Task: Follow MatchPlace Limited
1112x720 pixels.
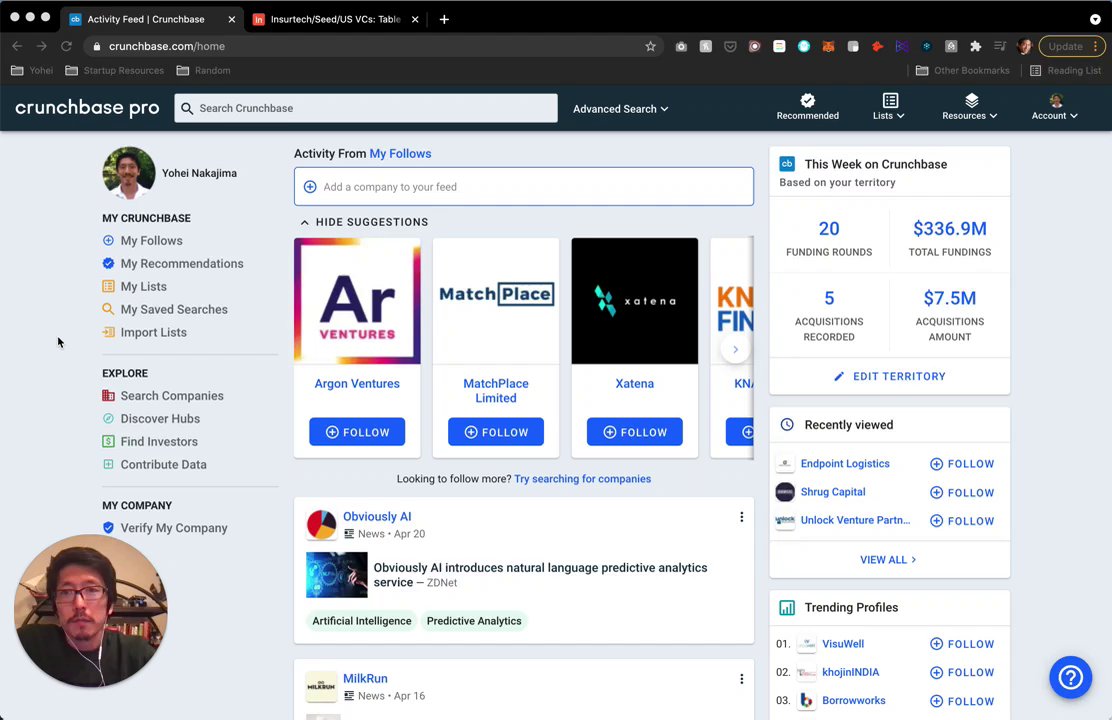Action: (496, 431)
